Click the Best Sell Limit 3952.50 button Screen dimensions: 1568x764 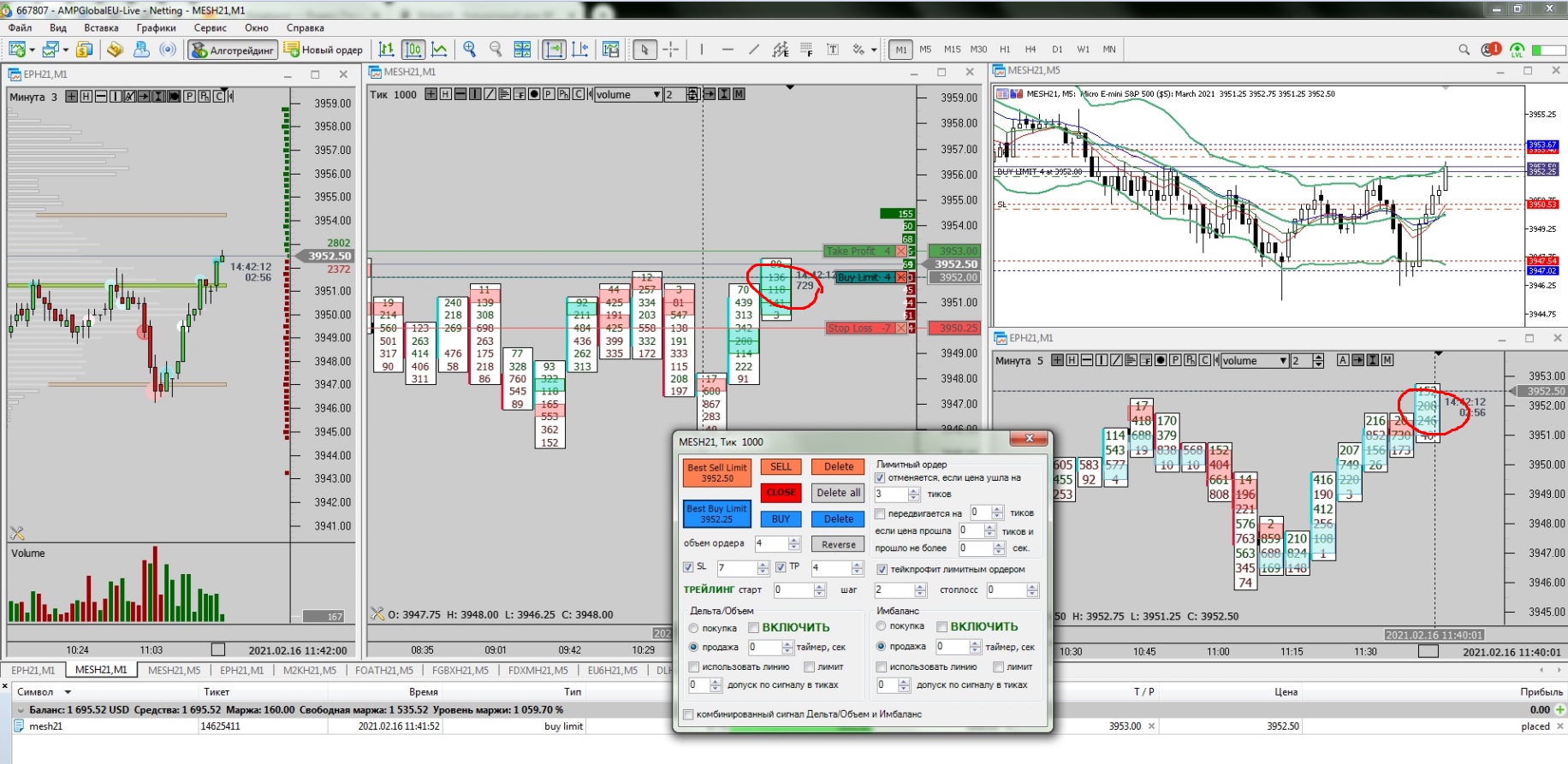[717, 473]
